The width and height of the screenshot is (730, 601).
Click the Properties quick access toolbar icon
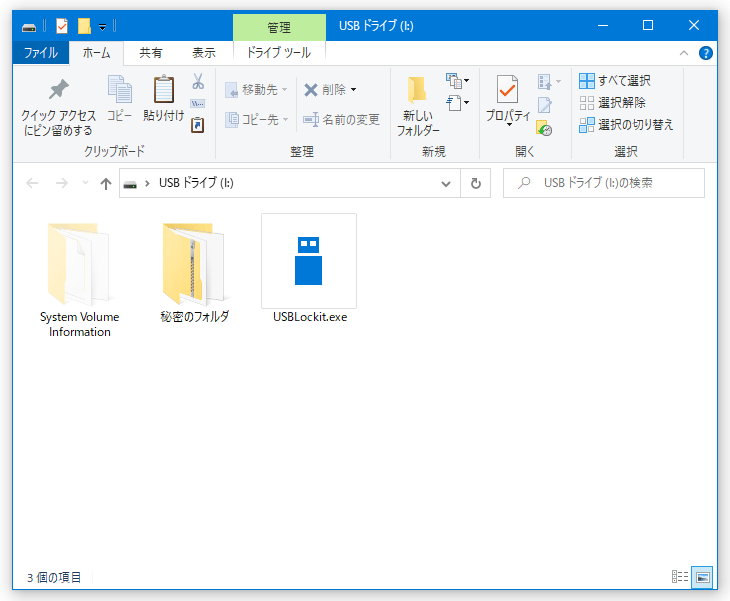coord(62,26)
